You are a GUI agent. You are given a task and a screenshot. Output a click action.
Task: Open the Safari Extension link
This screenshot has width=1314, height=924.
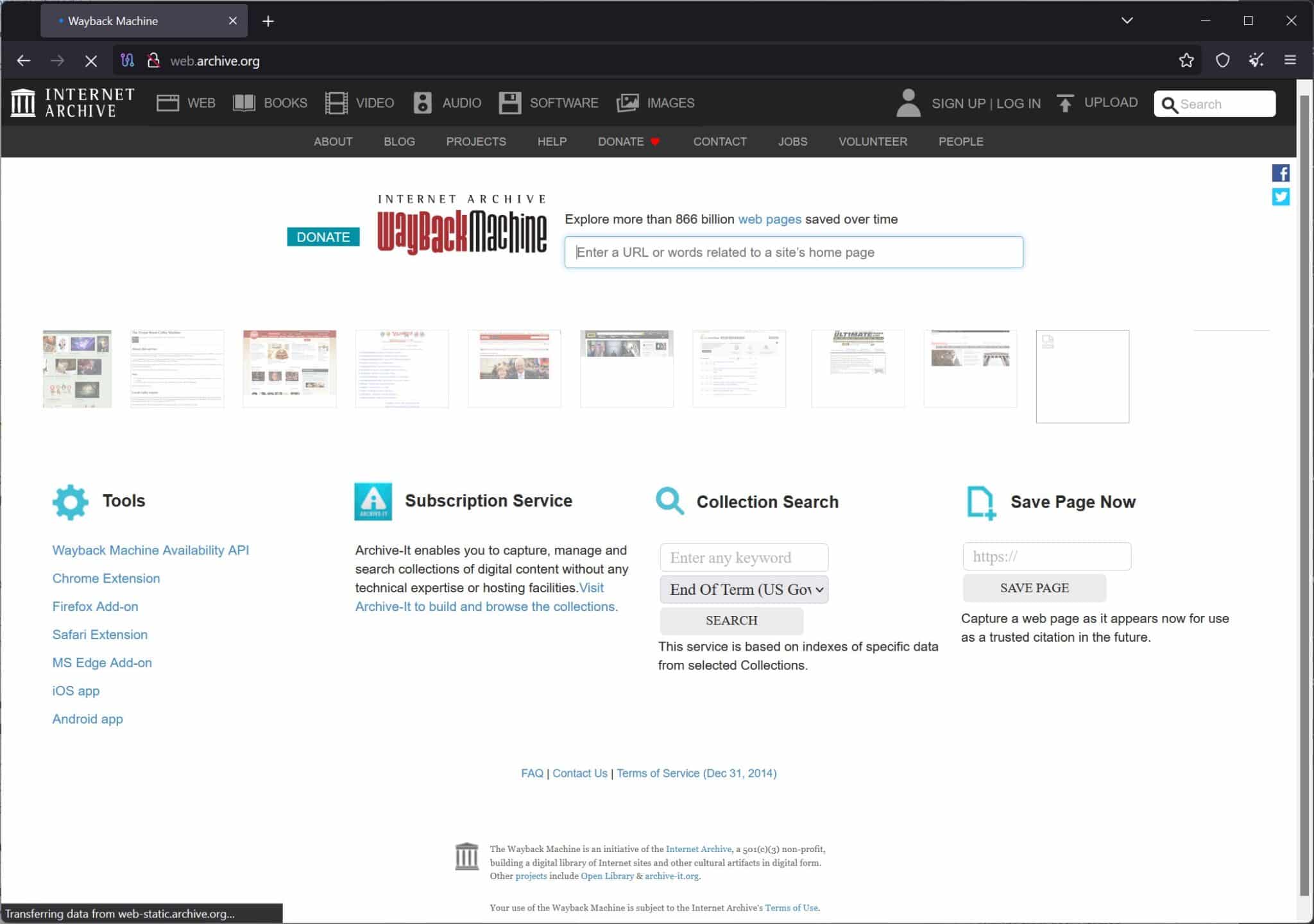pos(100,635)
